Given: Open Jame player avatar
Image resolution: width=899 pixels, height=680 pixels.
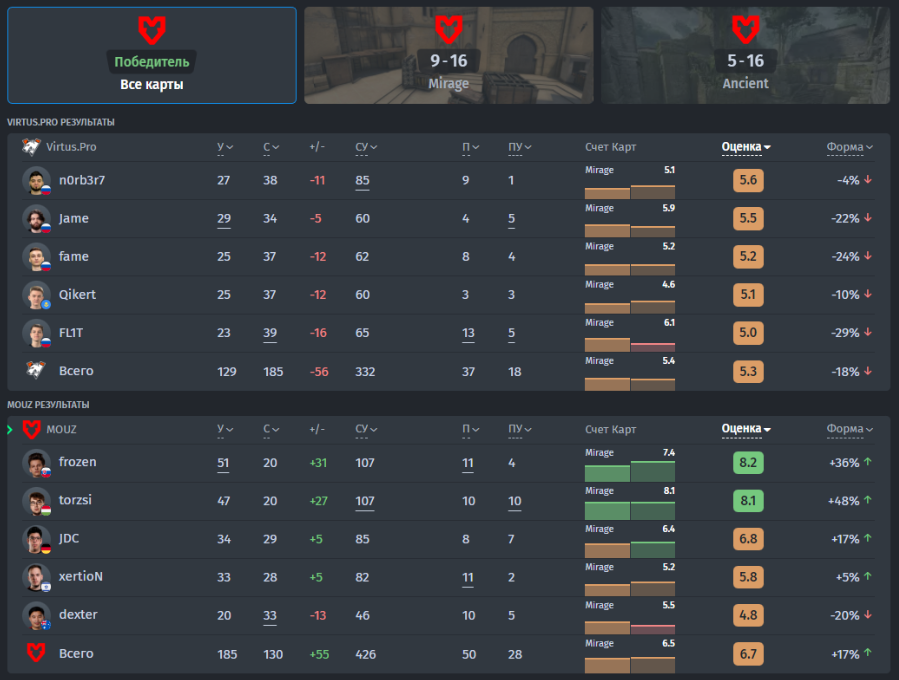Looking at the screenshot, I should click(37, 218).
